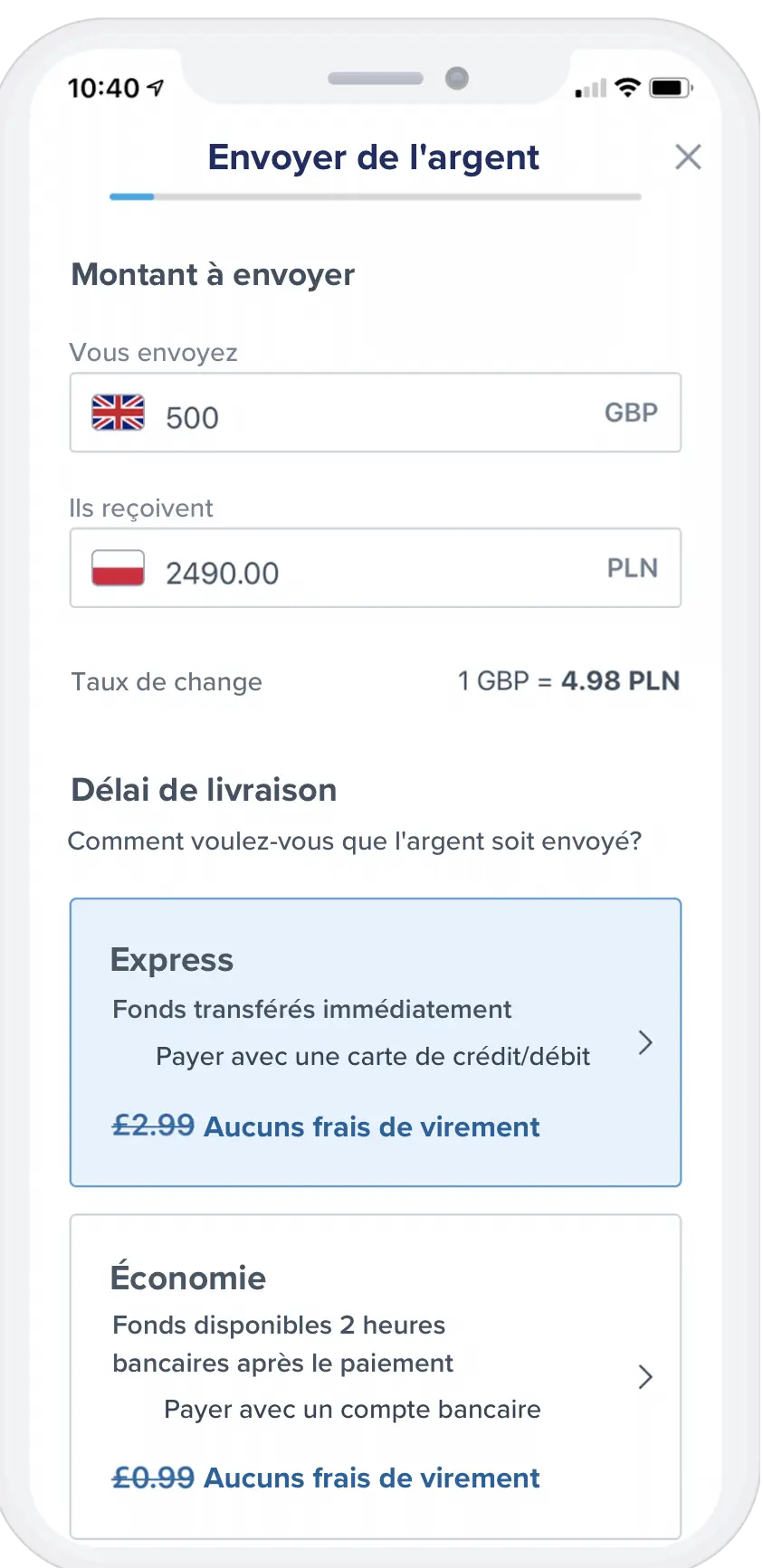Close the Envoyer de l'argent screen
The height and width of the screenshot is (1568, 763).
(x=688, y=157)
